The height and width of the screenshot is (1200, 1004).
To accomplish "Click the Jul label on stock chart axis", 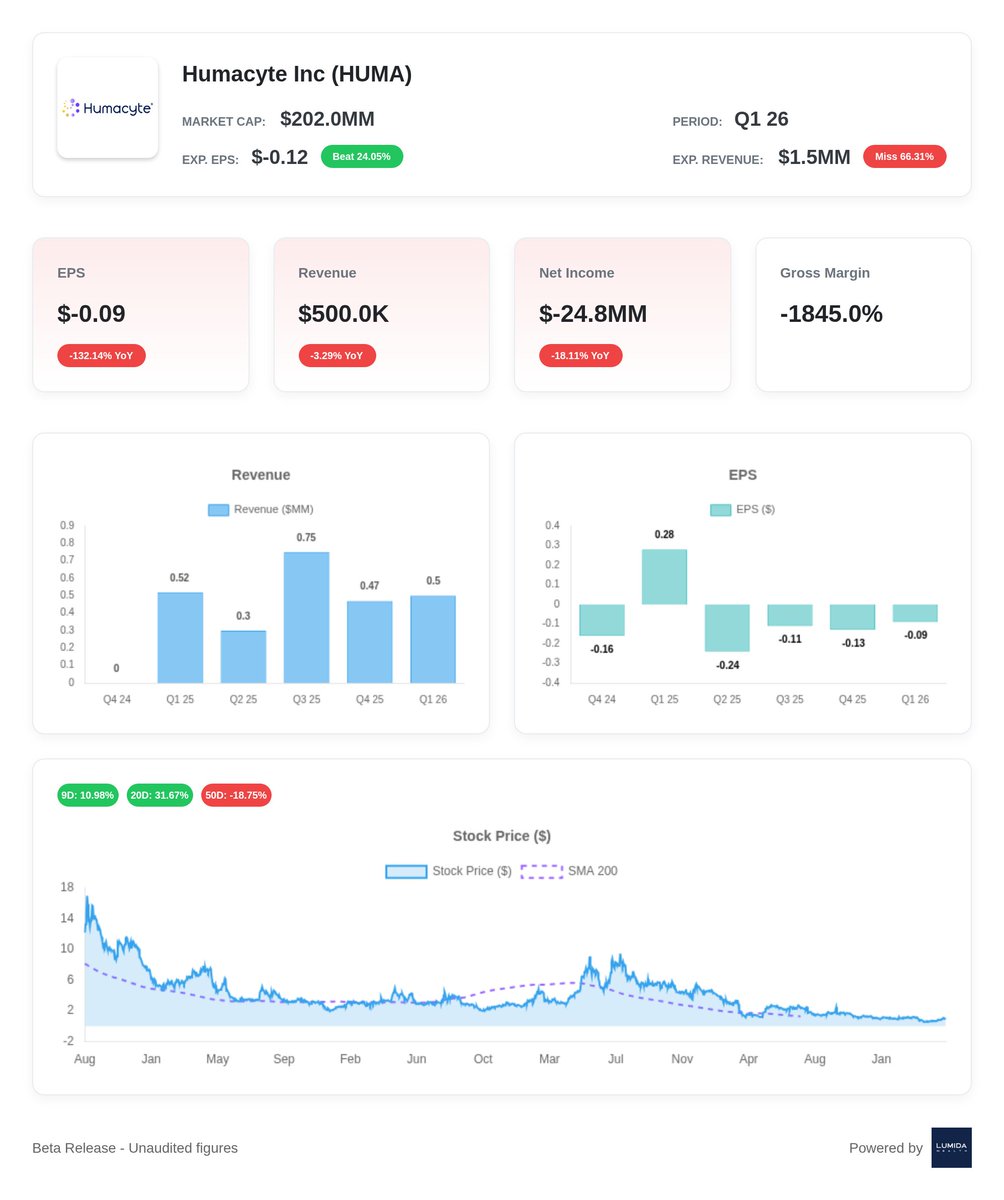I will pyautogui.click(x=616, y=1059).
